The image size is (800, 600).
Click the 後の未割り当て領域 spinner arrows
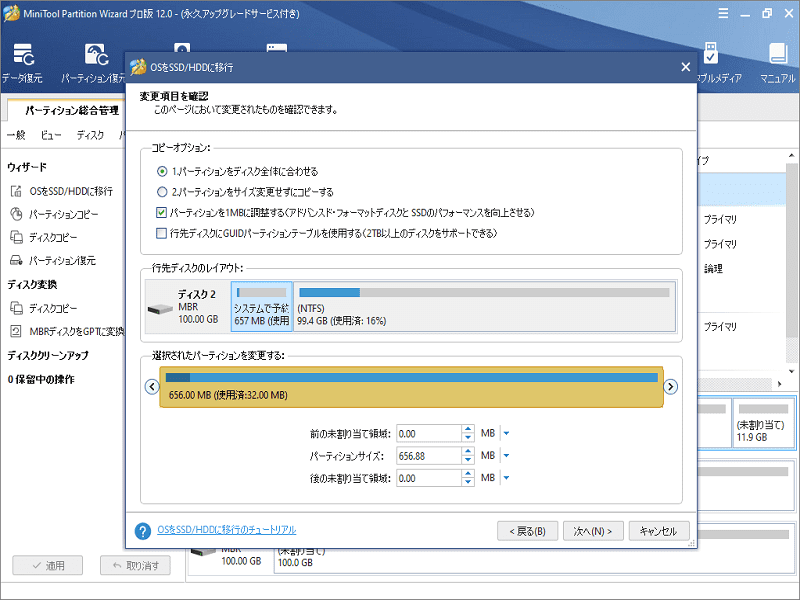468,478
